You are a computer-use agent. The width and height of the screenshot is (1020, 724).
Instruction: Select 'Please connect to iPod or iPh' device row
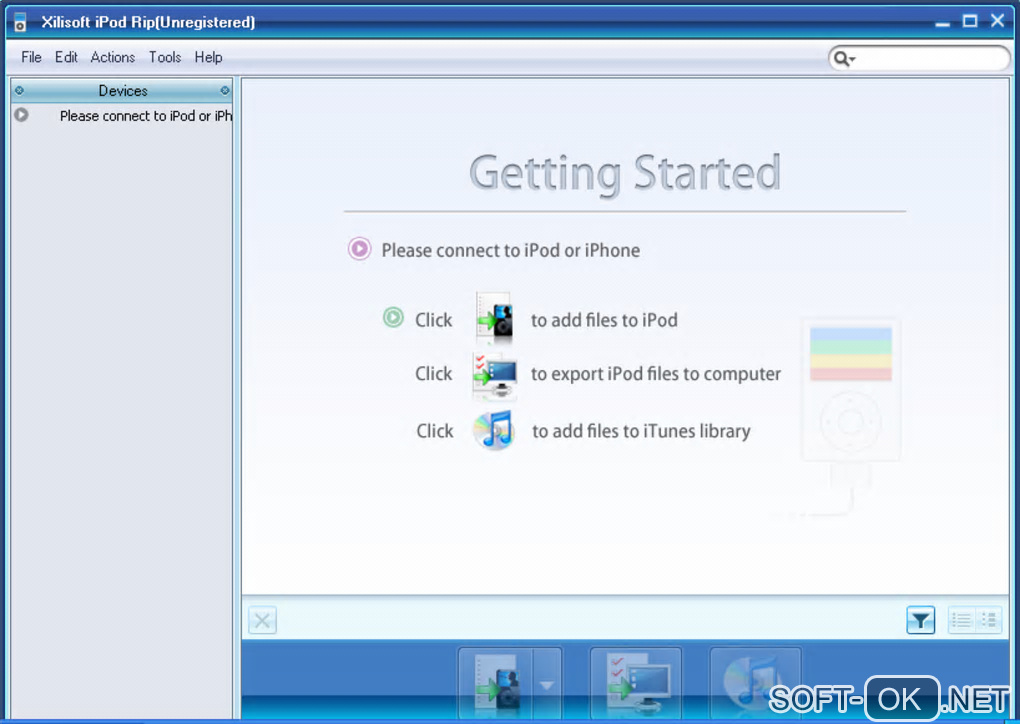(122, 116)
